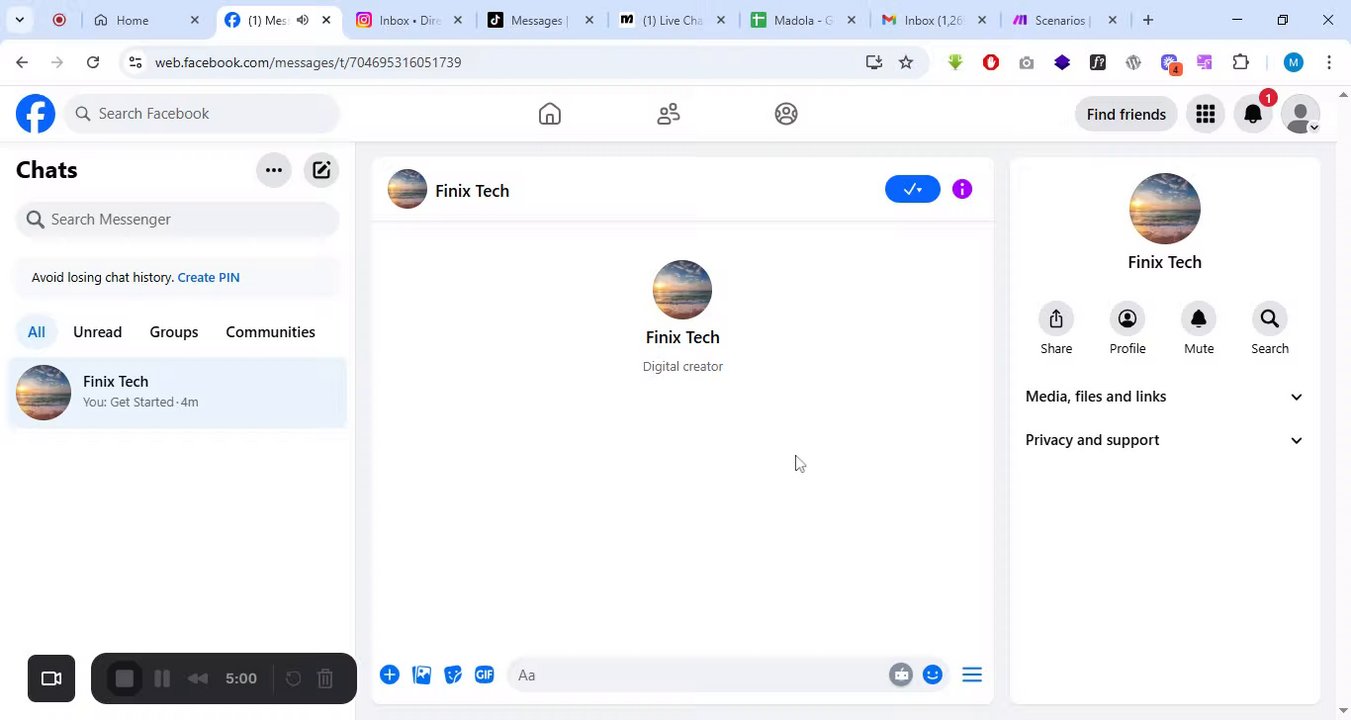Image resolution: width=1351 pixels, height=720 pixels.
Task: Click the address bar URL
Action: pos(308,62)
